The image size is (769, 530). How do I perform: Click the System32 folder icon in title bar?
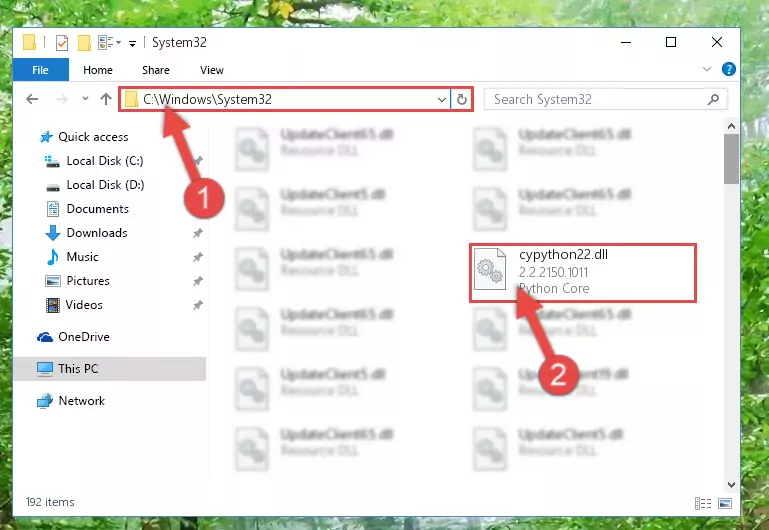point(29,43)
